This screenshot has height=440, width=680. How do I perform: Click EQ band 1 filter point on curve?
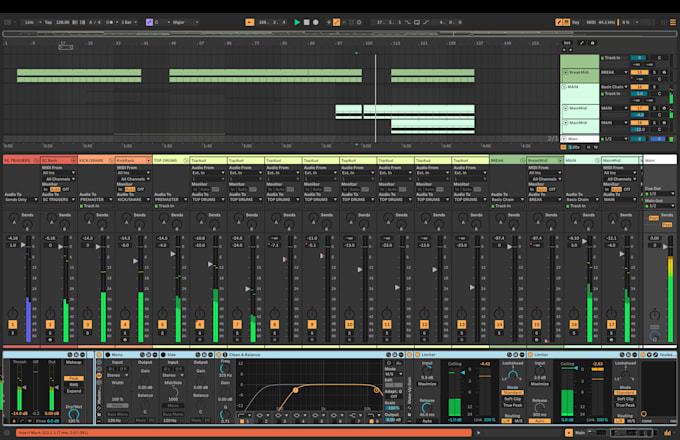(x=295, y=390)
